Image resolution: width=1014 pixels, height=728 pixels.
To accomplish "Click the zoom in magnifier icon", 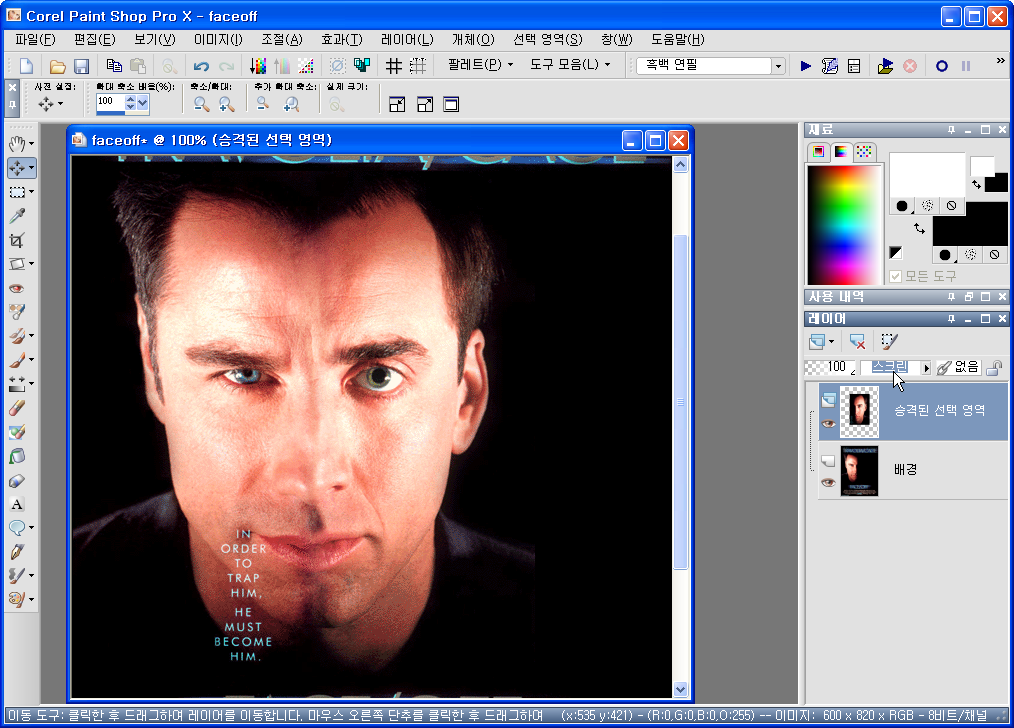I will point(226,104).
